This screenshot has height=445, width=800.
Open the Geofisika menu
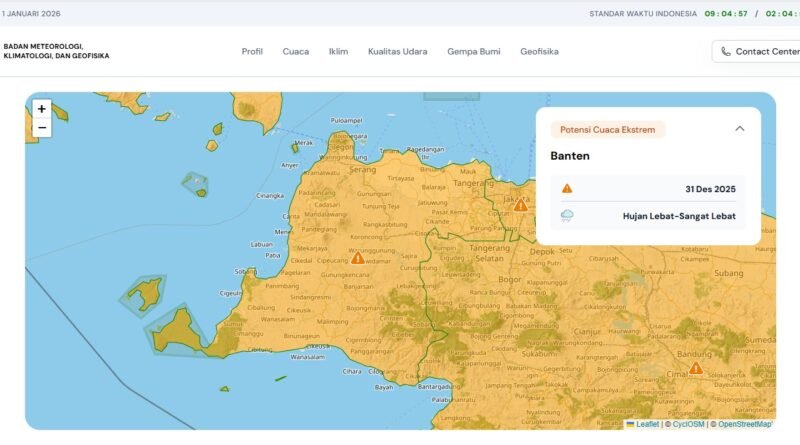[x=539, y=52]
